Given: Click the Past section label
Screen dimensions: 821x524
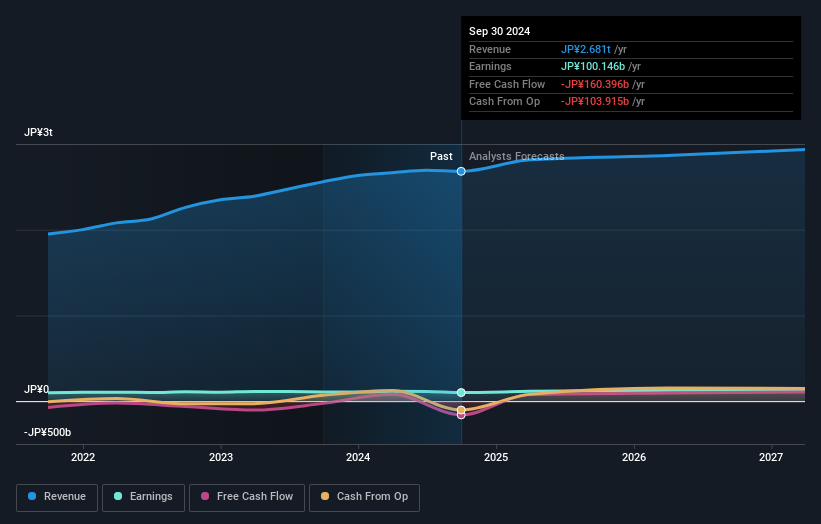Looking at the screenshot, I should [441, 156].
